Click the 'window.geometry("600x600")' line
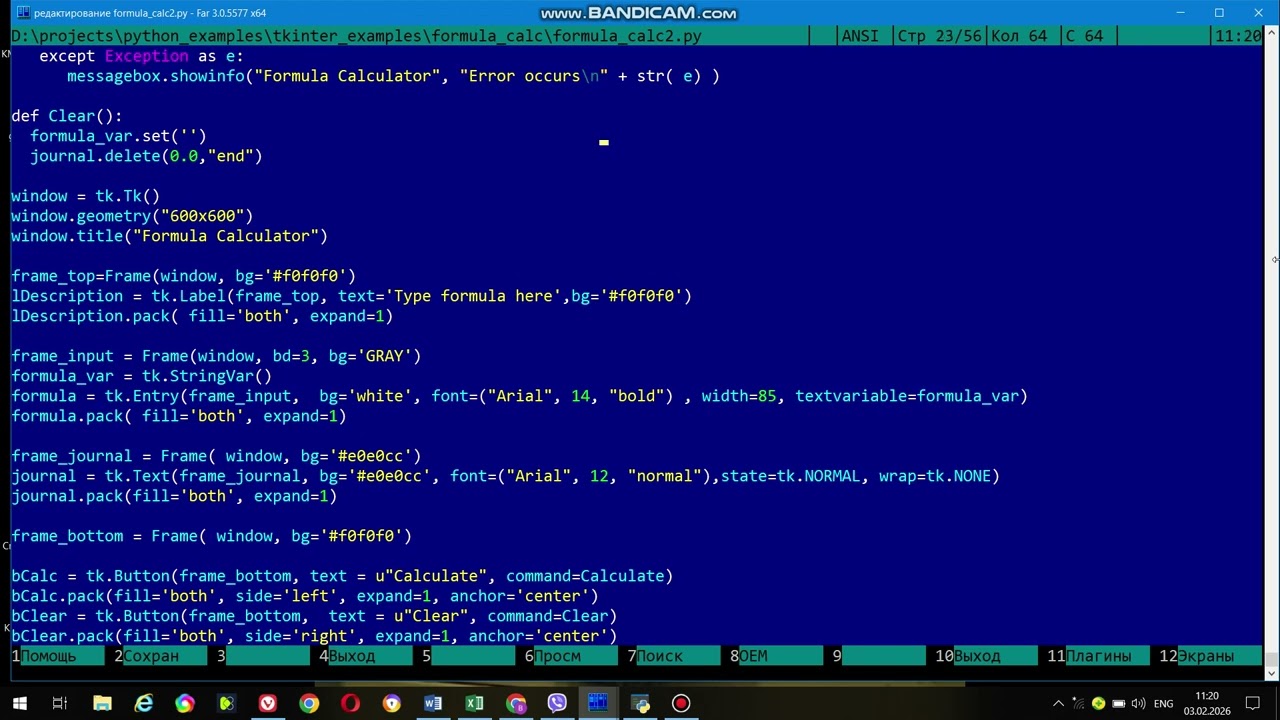This screenshot has width=1280, height=720. 132,216
